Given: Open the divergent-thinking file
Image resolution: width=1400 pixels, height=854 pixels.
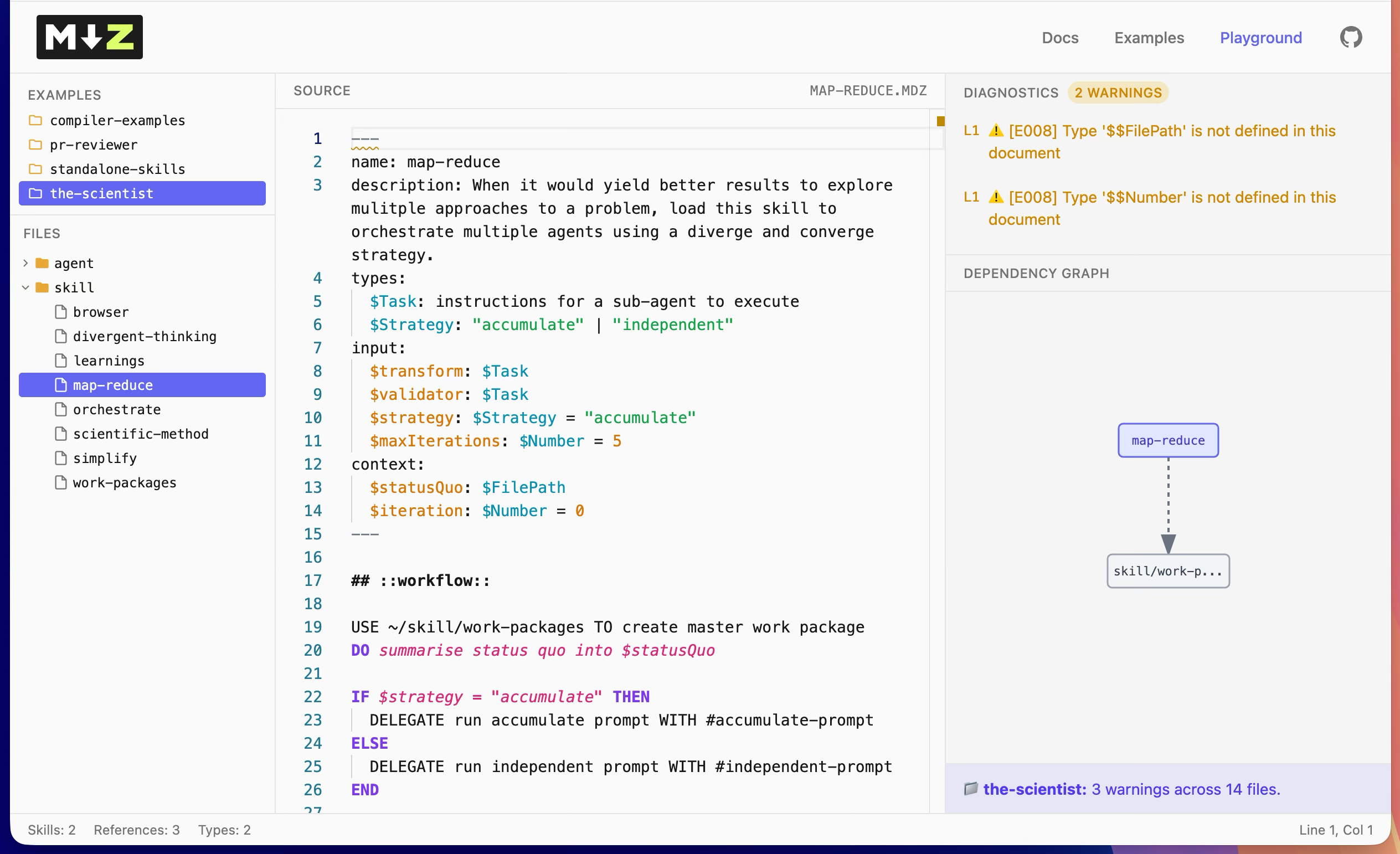Looking at the screenshot, I should [x=145, y=336].
